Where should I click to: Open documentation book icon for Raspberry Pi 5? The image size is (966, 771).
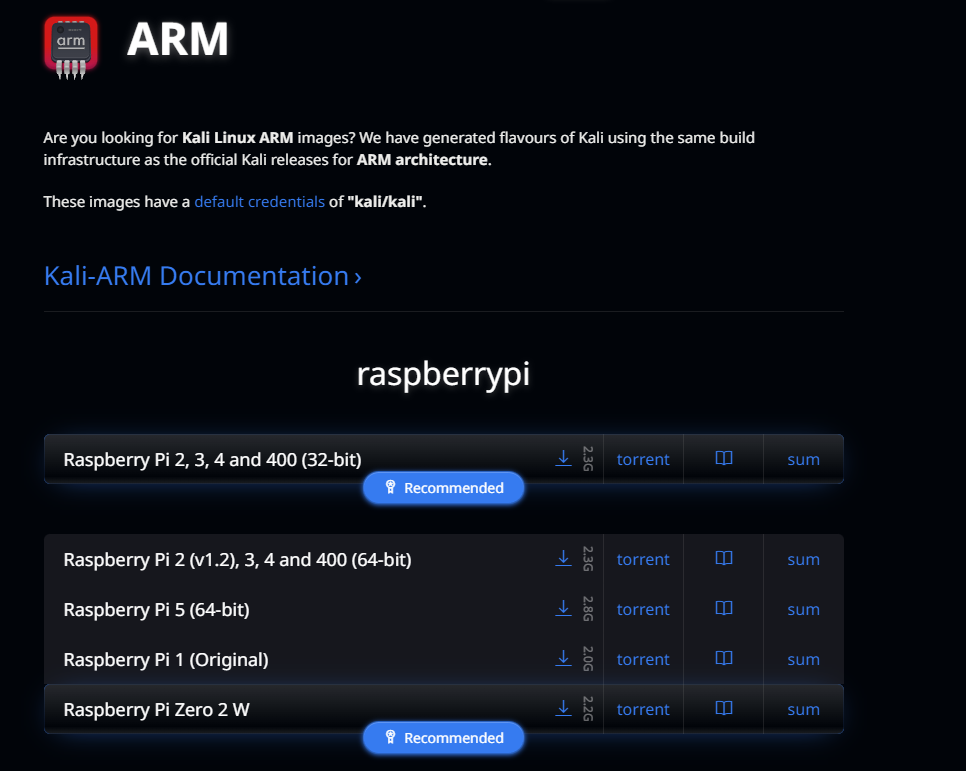724,608
